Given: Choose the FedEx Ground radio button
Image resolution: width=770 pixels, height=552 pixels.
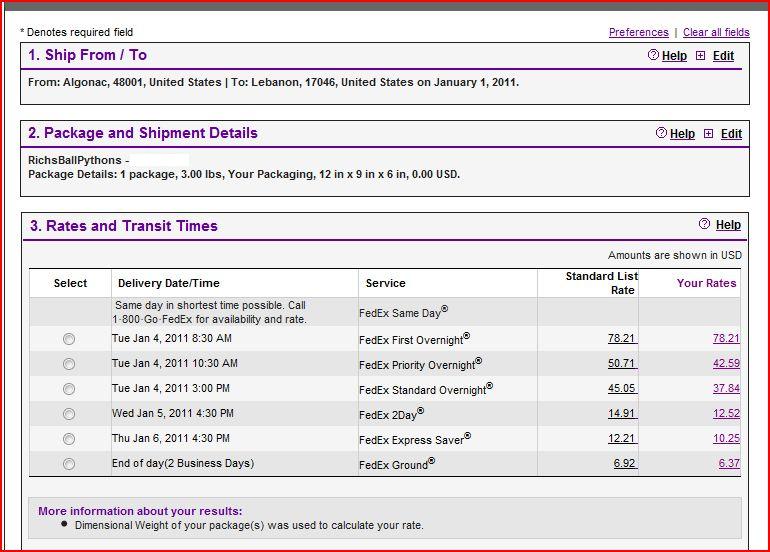Looking at the screenshot, I should click(x=69, y=464).
